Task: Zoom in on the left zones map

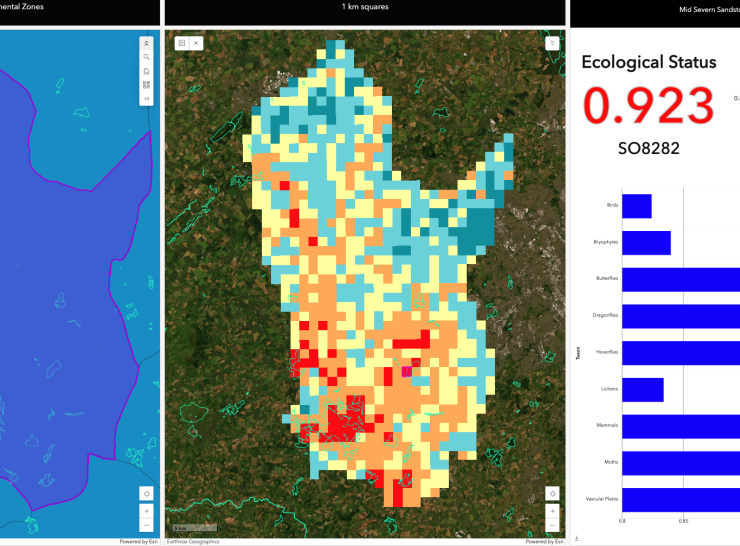Action: pyautogui.click(x=147, y=511)
